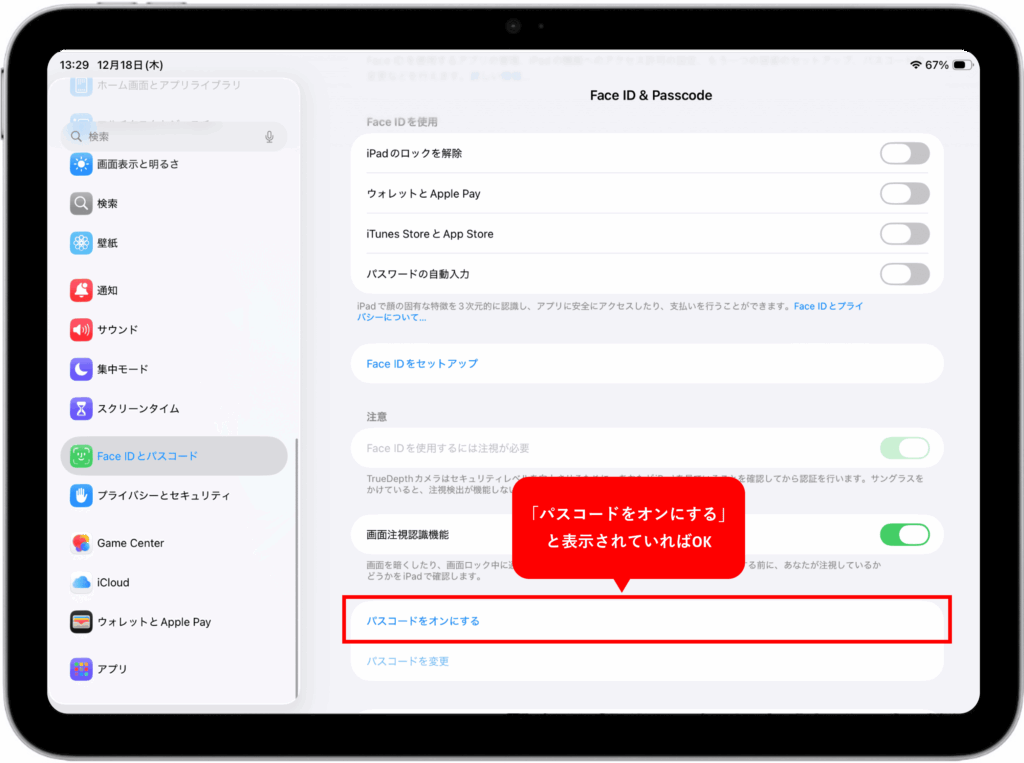Image resolution: width=1024 pixels, height=763 pixels.
Task: Open Focus mode moon icon
Action: click(x=81, y=370)
